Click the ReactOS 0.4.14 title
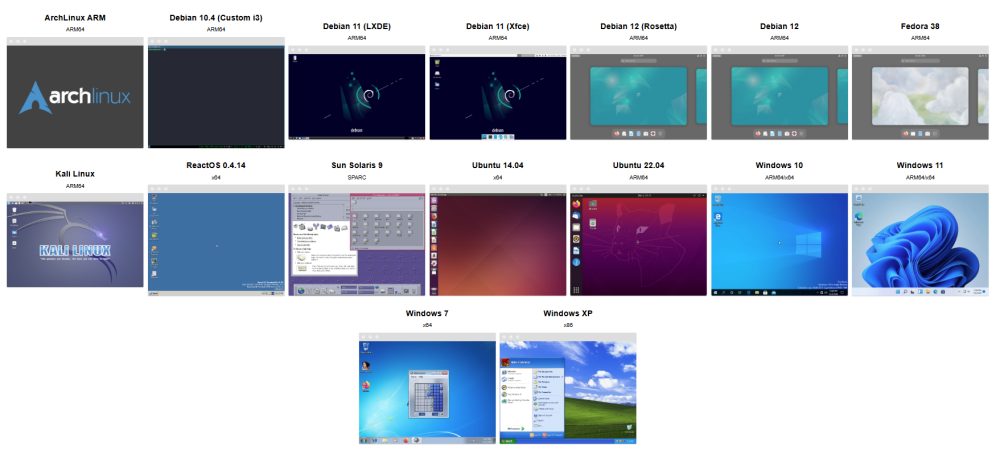 pyautogui.click(x=216, y=165)
